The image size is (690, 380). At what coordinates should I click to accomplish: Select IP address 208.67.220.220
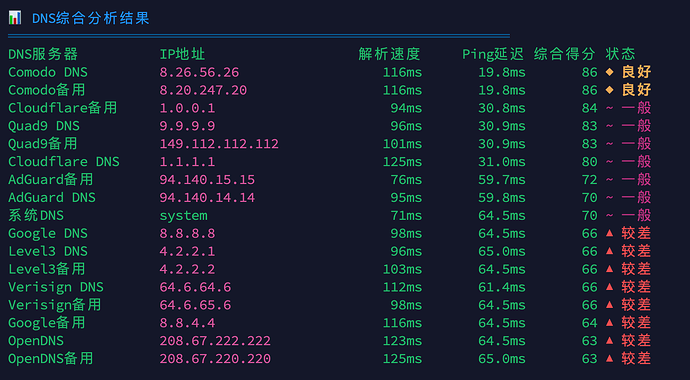pos(215,359)
